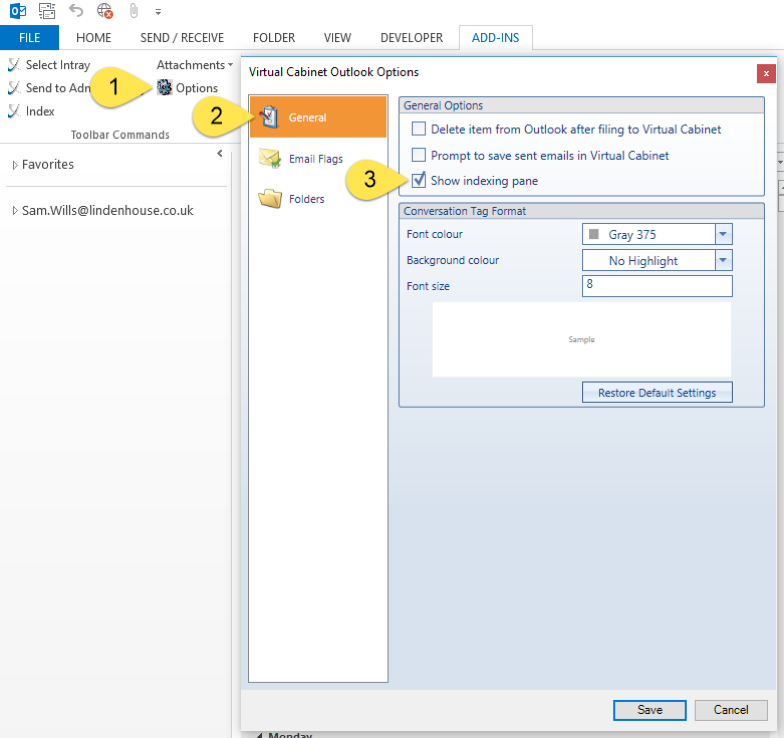Select the Folders category icon

(x=270, y=198)
